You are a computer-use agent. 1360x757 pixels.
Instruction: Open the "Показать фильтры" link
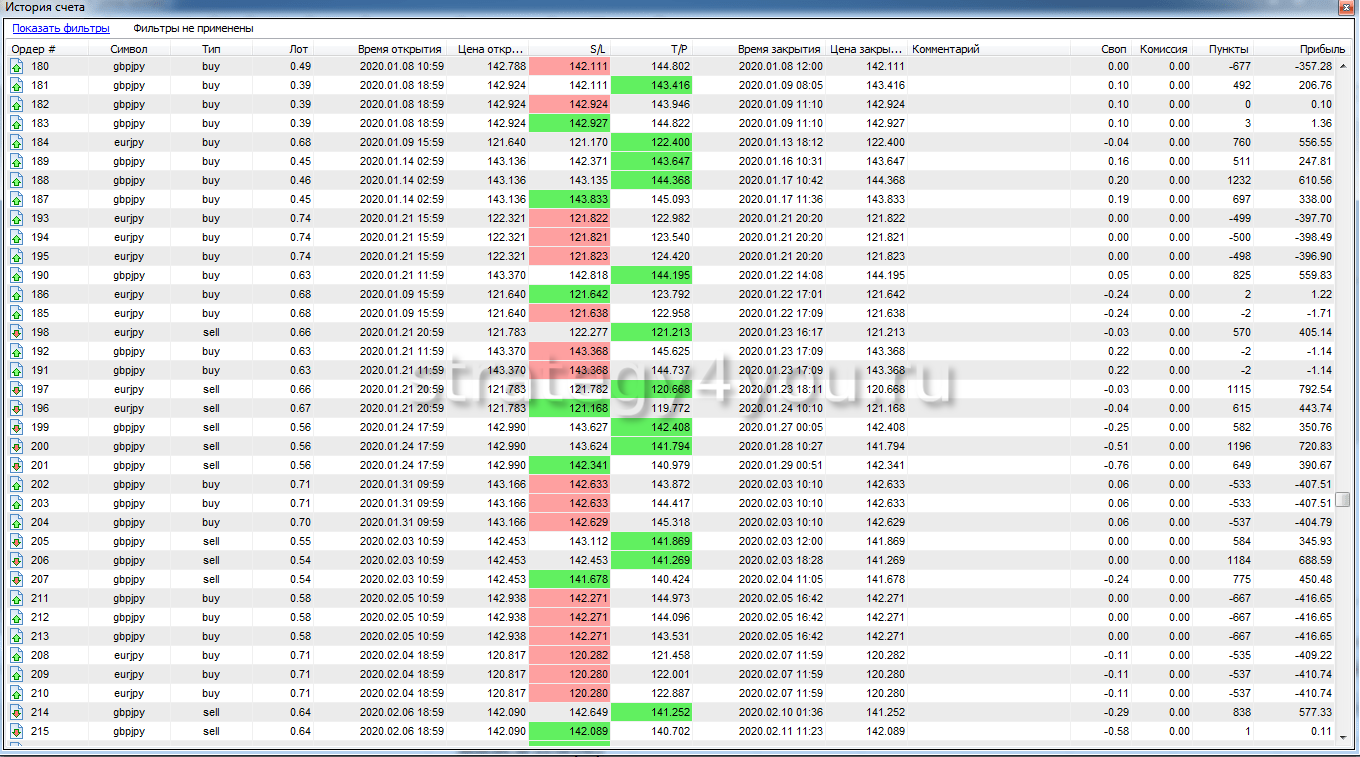61,29
